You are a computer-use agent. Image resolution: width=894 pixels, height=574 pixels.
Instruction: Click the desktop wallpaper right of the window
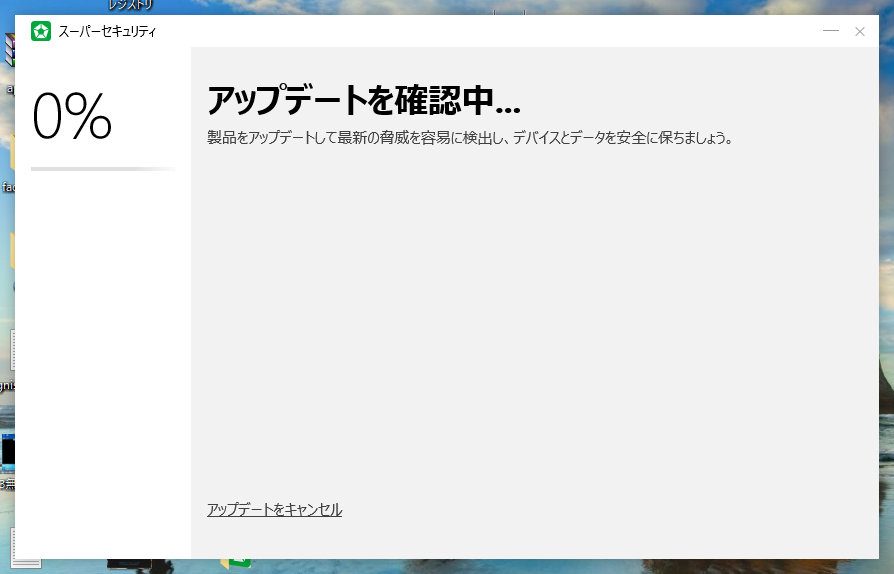886,300
